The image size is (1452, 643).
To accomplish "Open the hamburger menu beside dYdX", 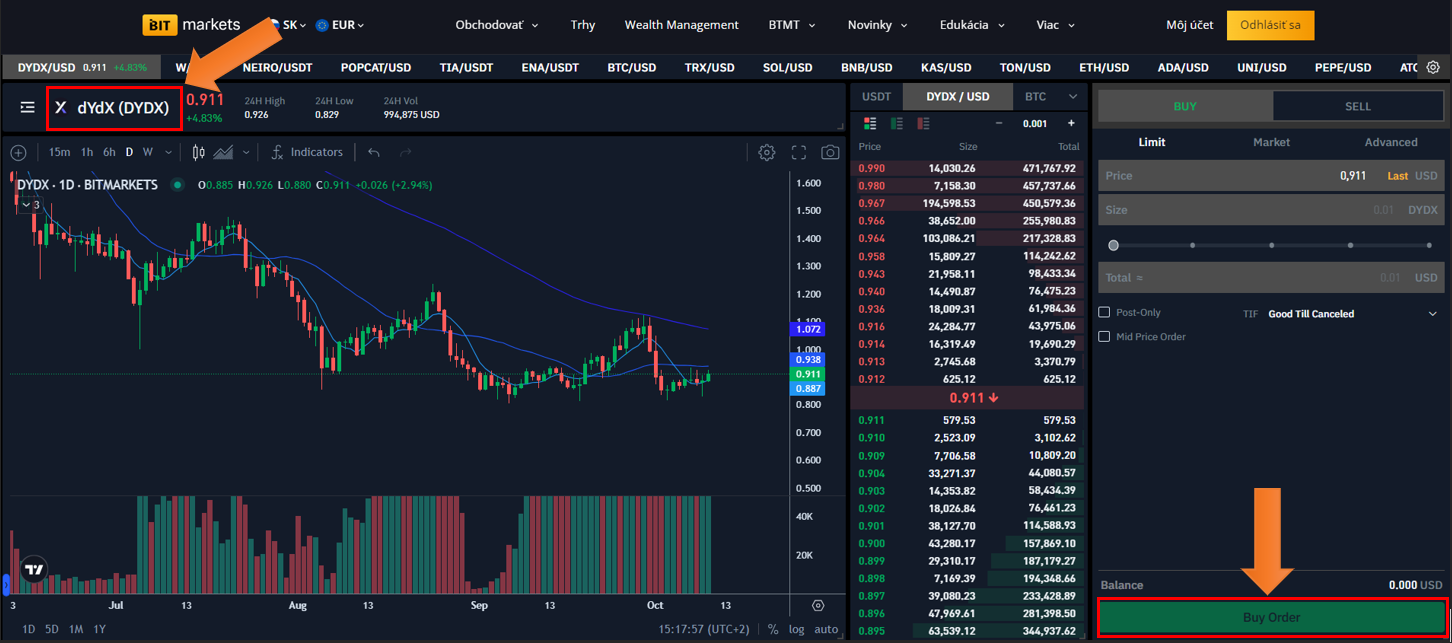I will [x=27, y=107].
